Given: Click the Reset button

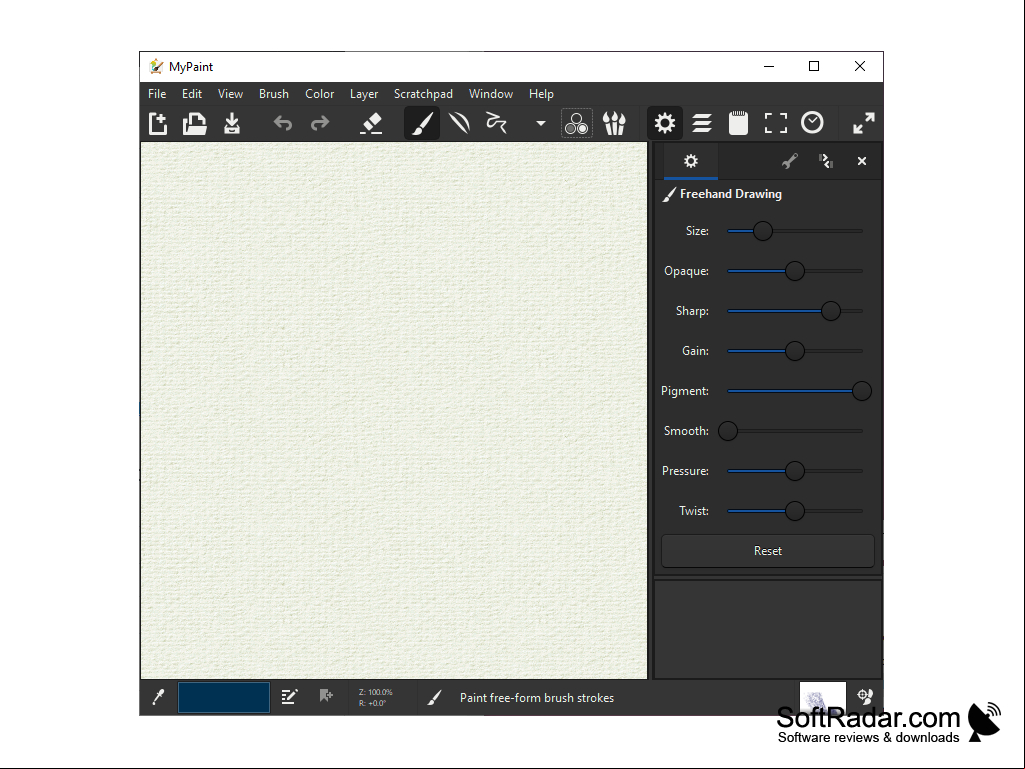Looking at the screenshot, I should [767, 551].
